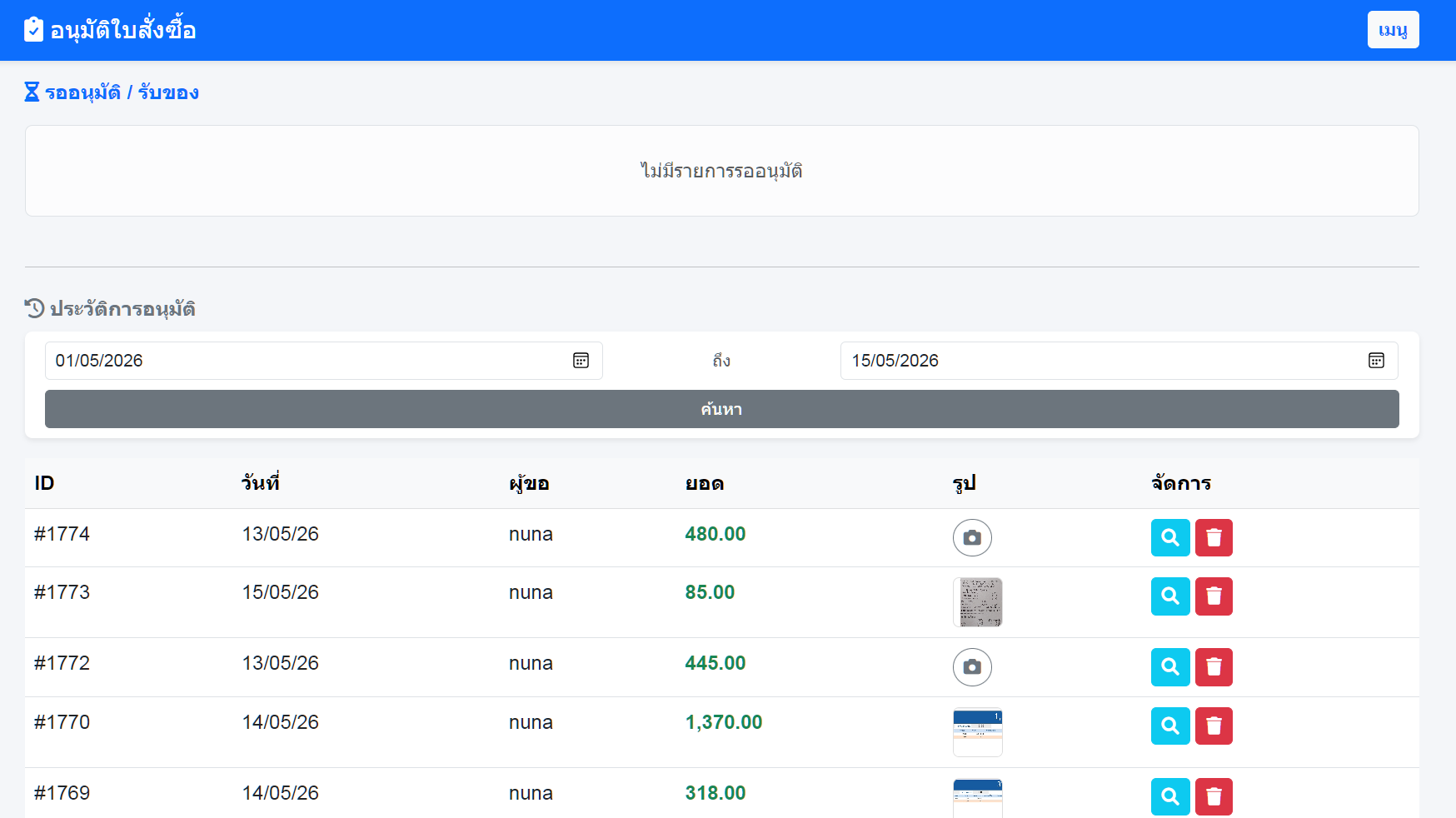Delete order #1770 with trash button
This screenshot has width=1456, height=818.
[x=1214, y=726]
